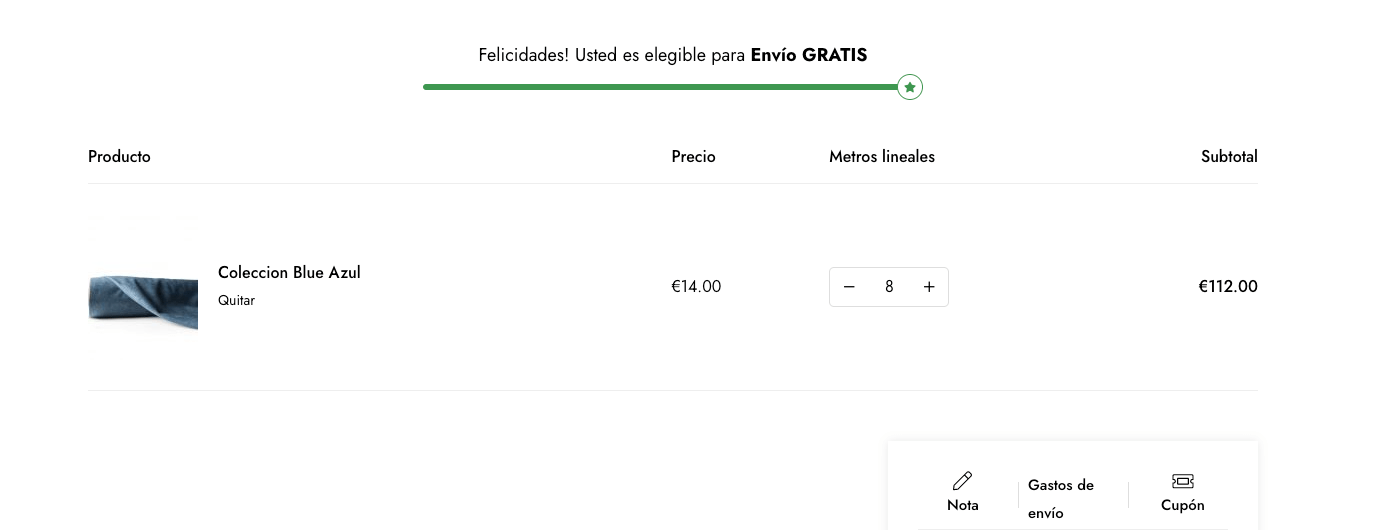The height and width of the screenshot is (530, 1392).
Task: Click the quantity field showing 8
Action: [x=889, y=287]
